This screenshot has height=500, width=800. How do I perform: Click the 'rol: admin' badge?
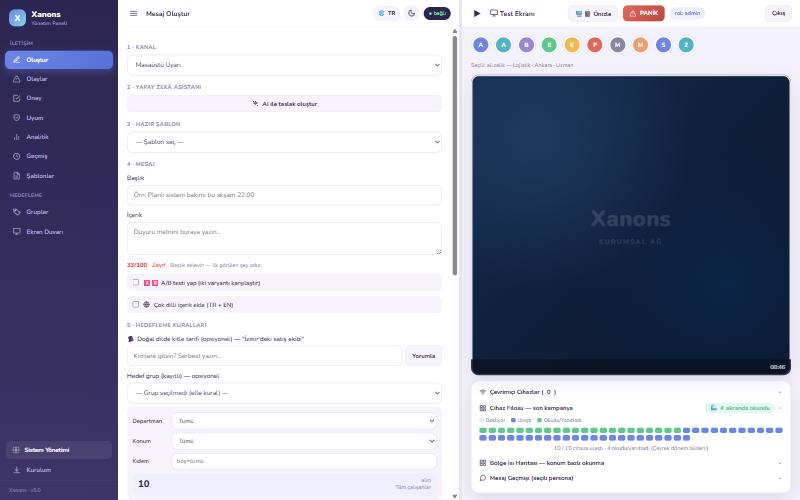click(687, 13)
